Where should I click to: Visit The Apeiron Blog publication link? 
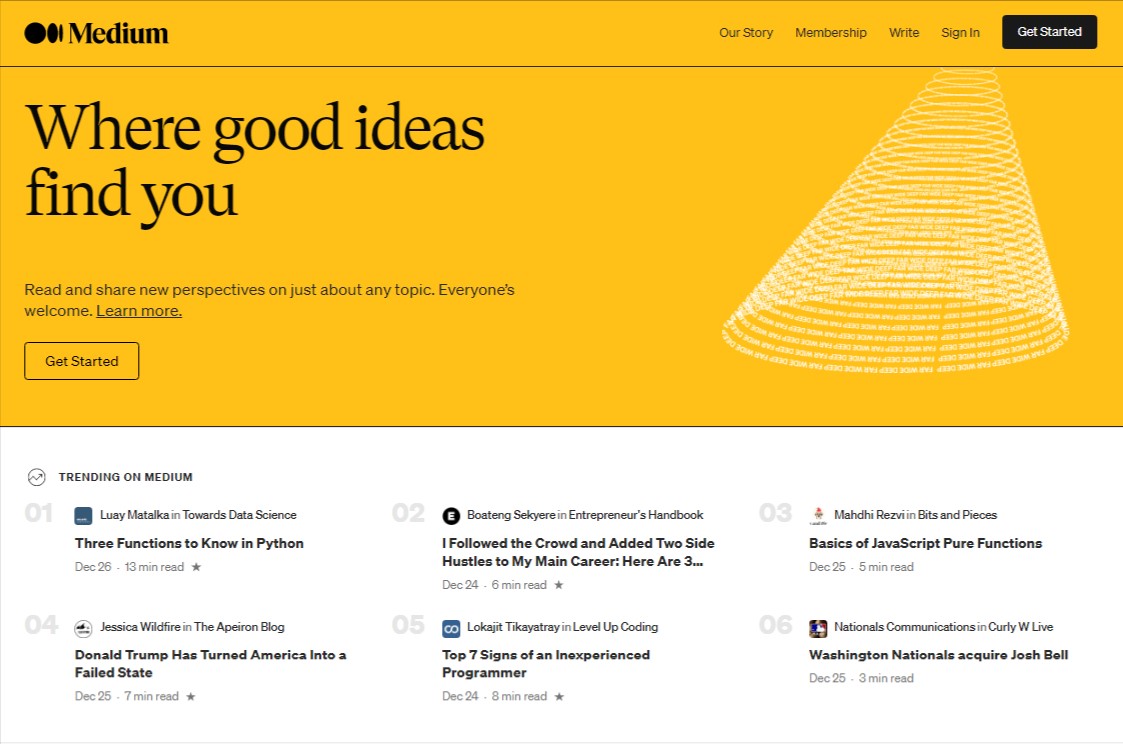click(x=239, y=627)
